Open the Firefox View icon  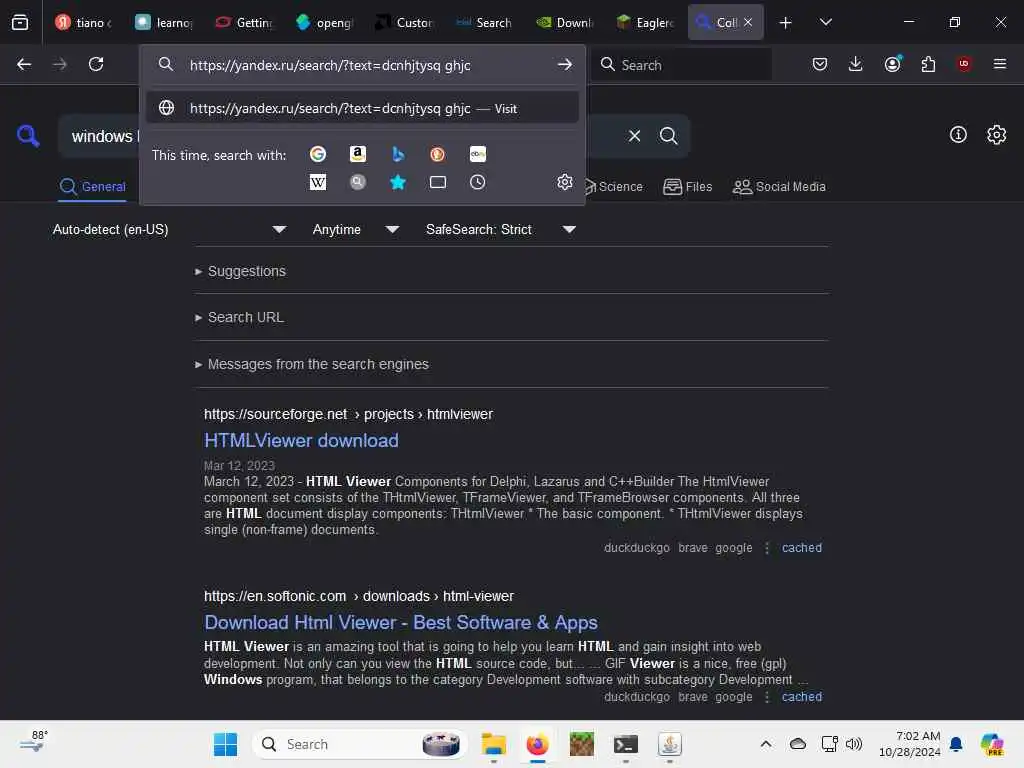(20, 22)
